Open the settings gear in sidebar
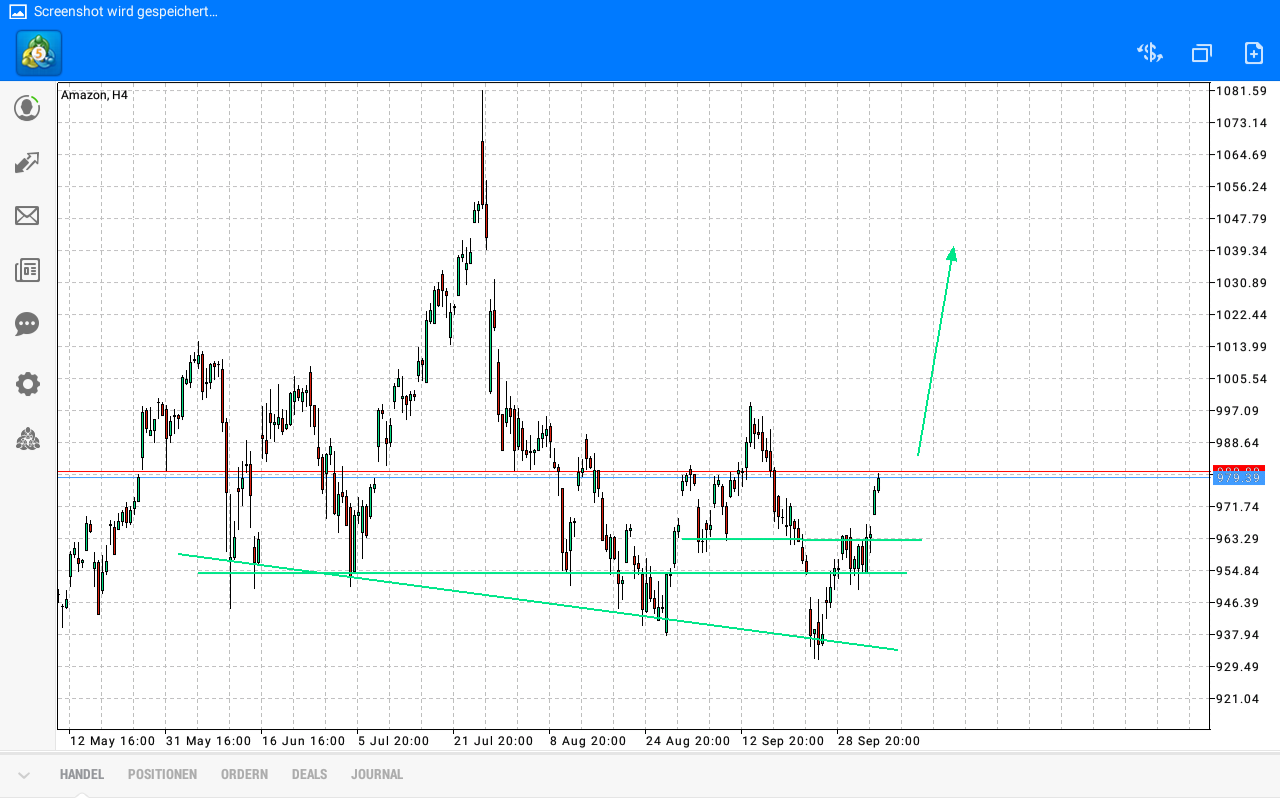Screen dimensions: 1280x800 (x=27, y=384)
